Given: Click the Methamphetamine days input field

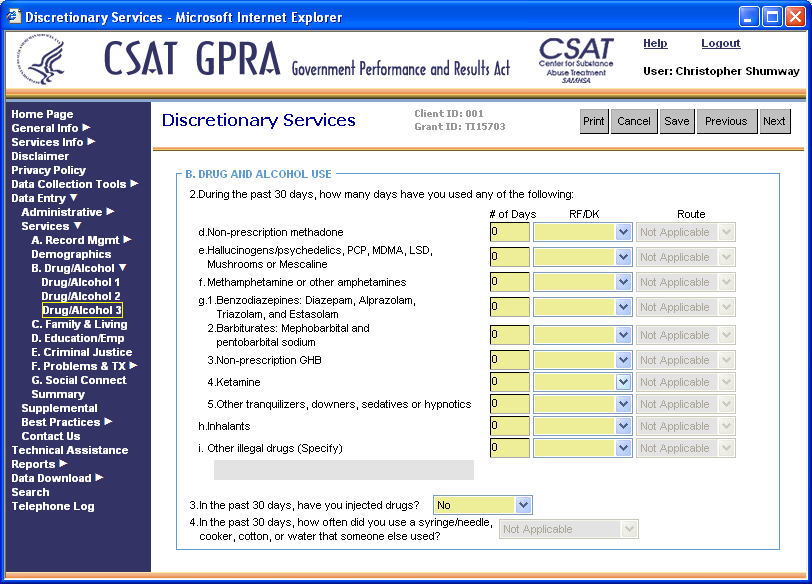Looking at the screenshot, I should 509,282.
